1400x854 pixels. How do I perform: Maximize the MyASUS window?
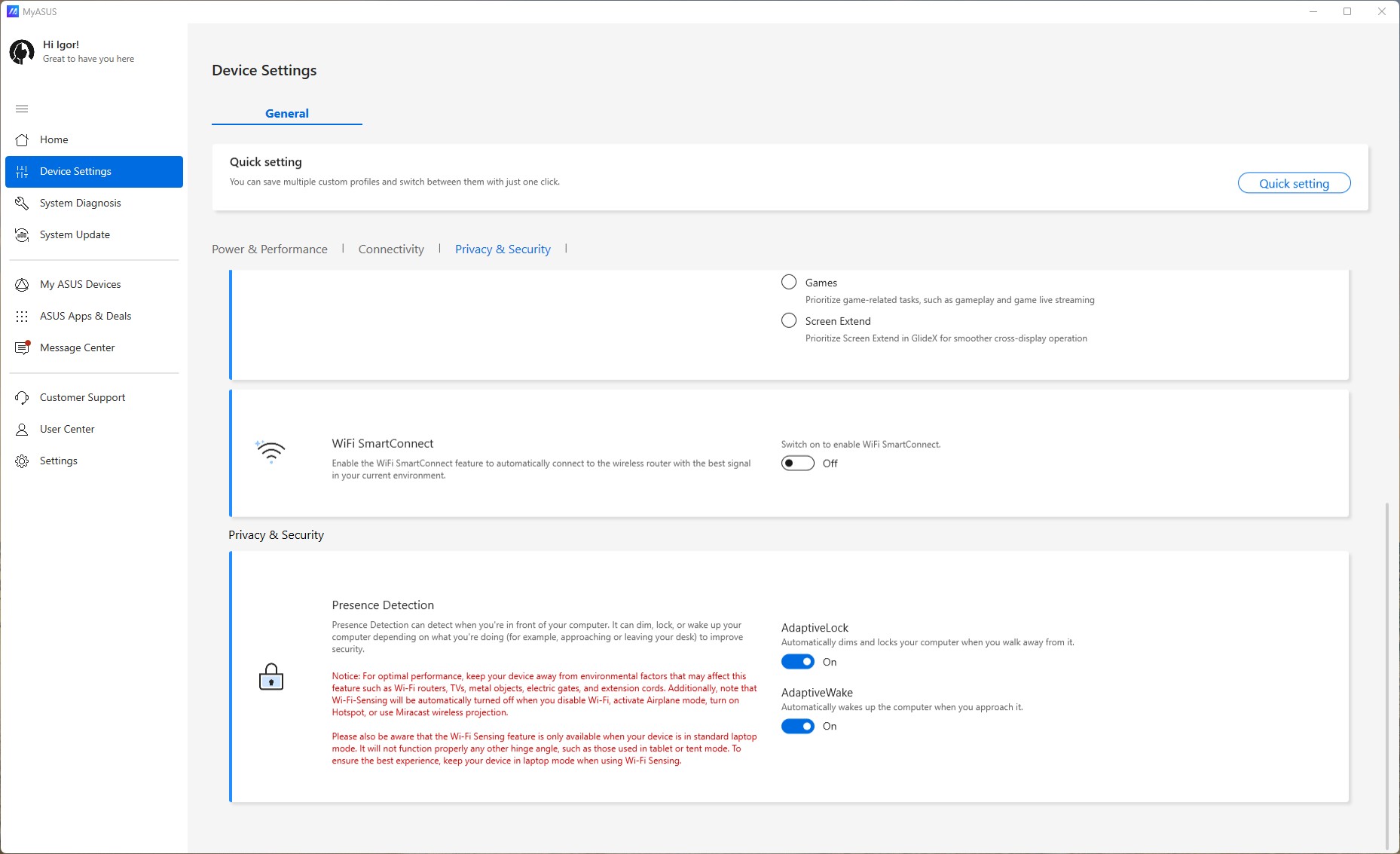1347,11
